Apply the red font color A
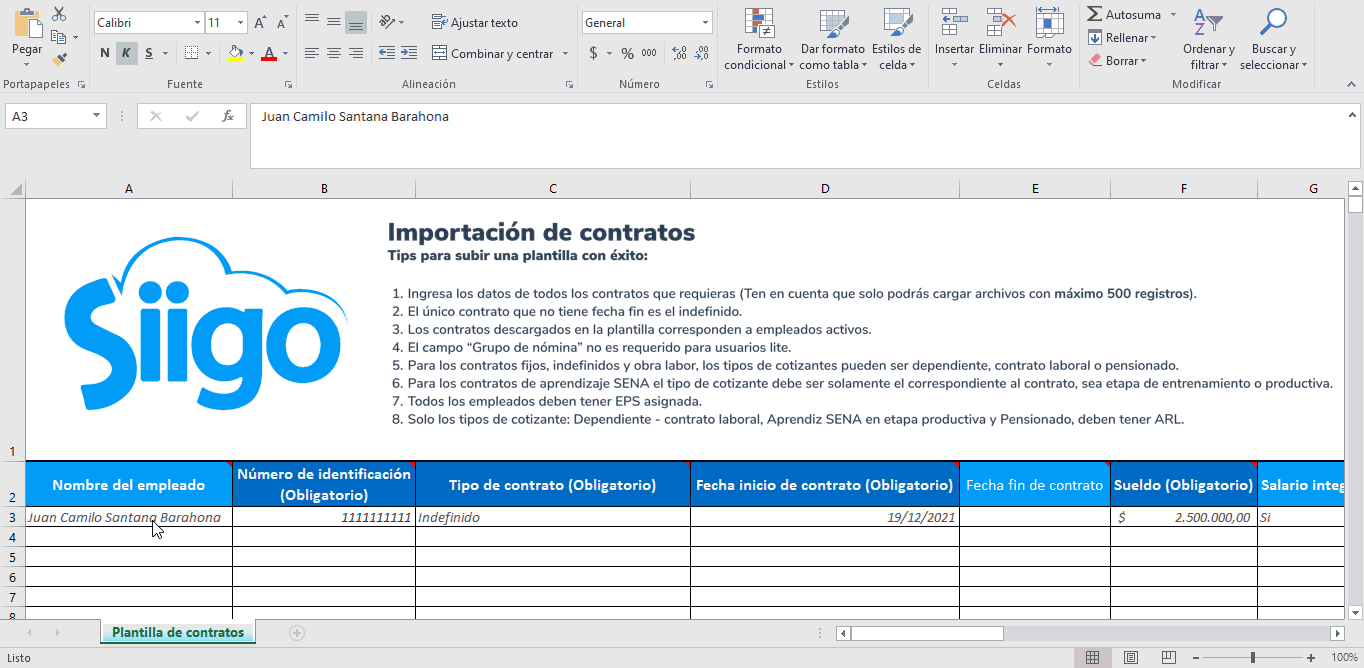The width and height of the screenshot is (1364, 668). click(268, 53)
